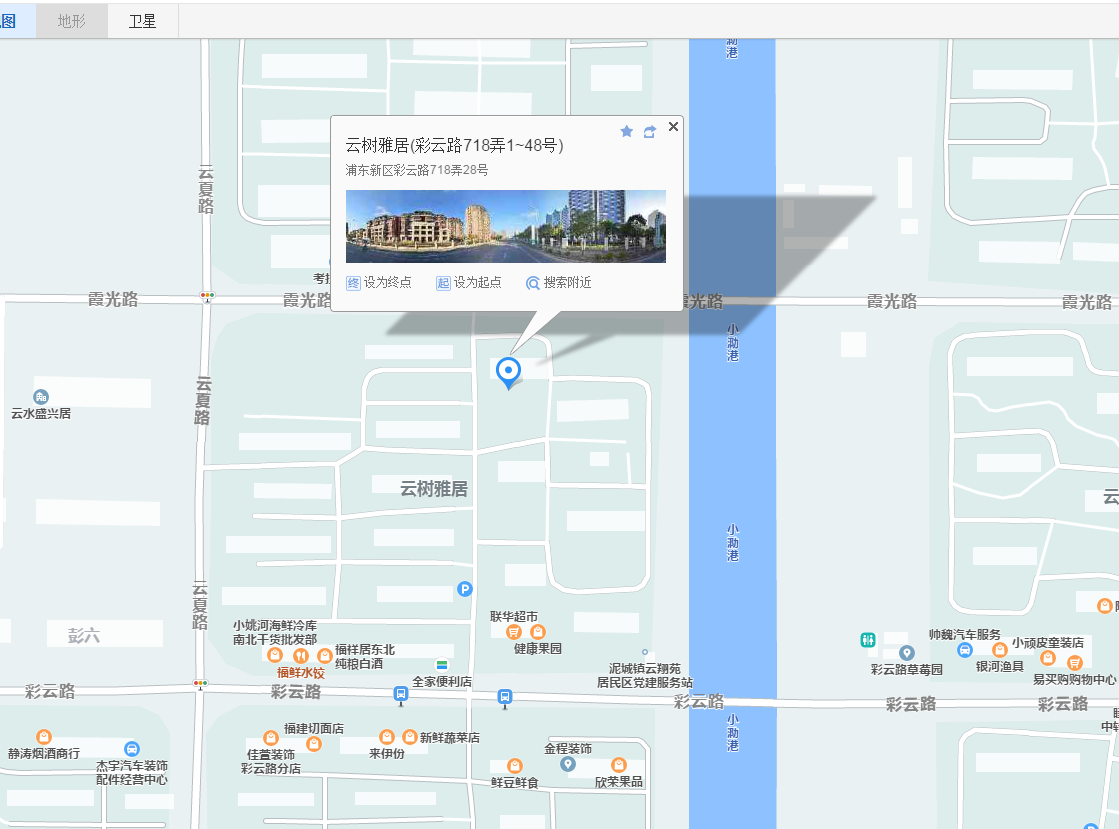1119x829 pixels.
Task: Click 设为终点 to set destination
Action: 378,283
